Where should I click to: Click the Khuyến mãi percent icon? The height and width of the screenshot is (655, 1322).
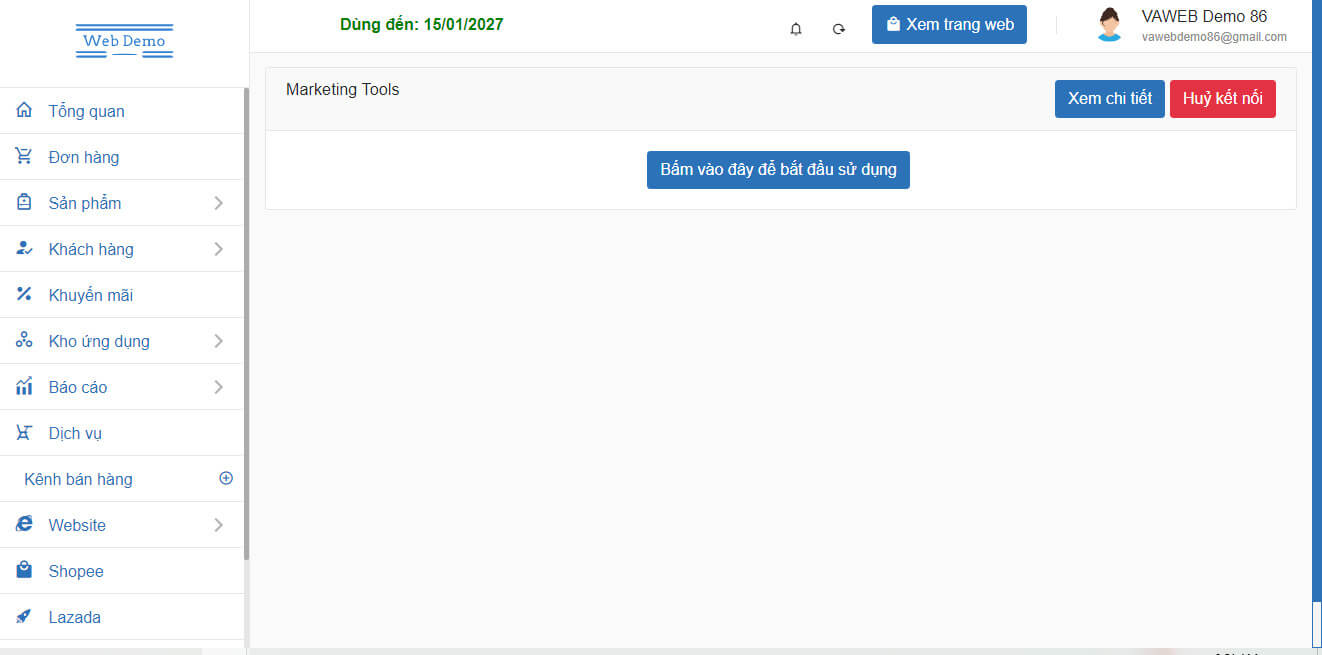tap(25, 295)
